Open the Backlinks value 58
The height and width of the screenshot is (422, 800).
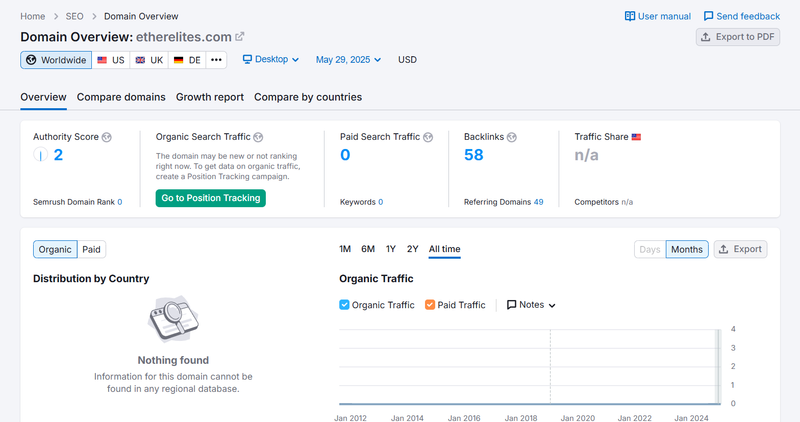[473, 155]
